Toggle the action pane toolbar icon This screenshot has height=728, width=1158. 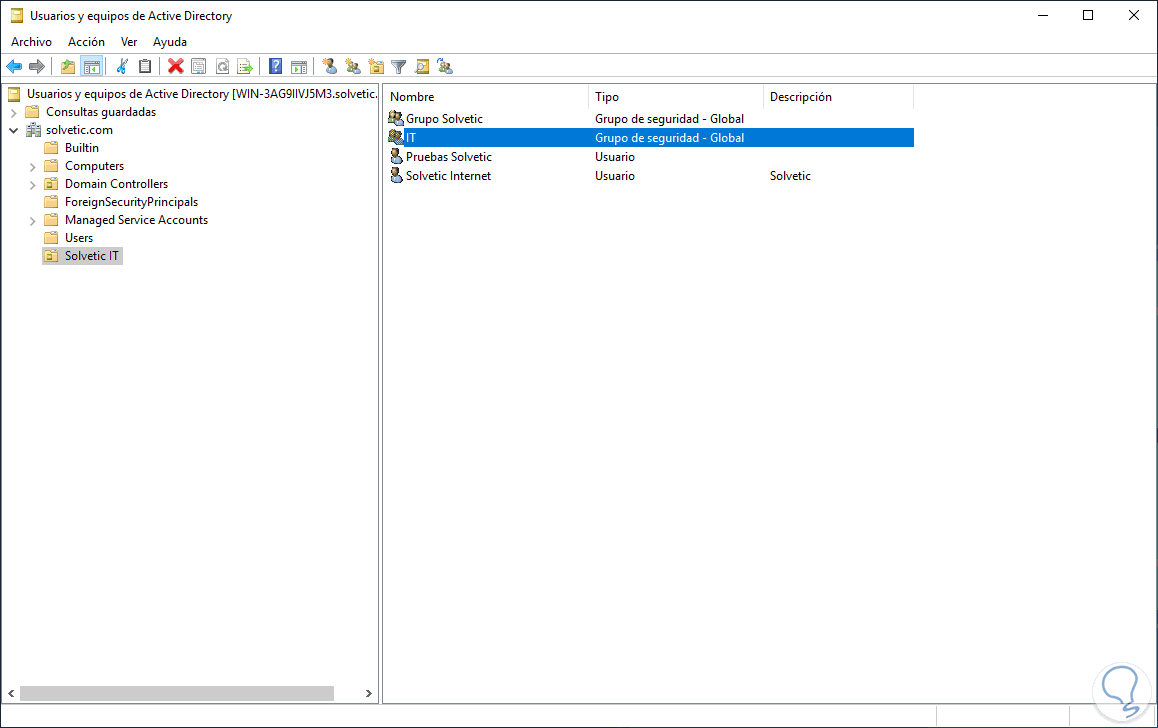point(299,66)
